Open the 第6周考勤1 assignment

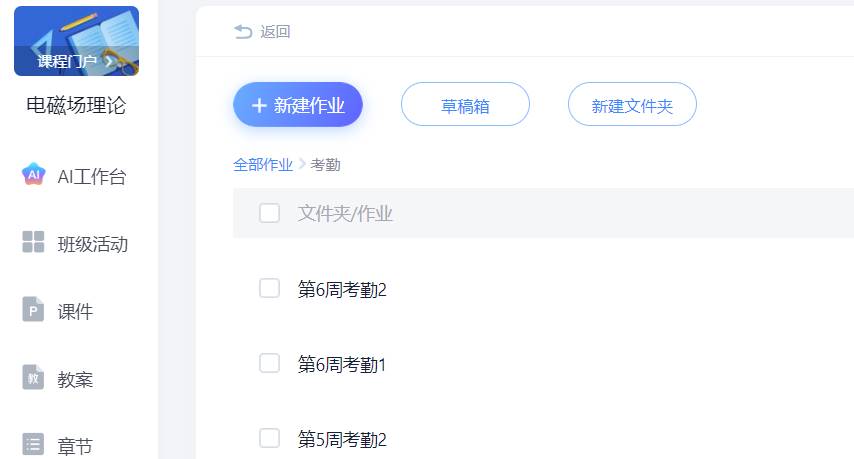342,365
